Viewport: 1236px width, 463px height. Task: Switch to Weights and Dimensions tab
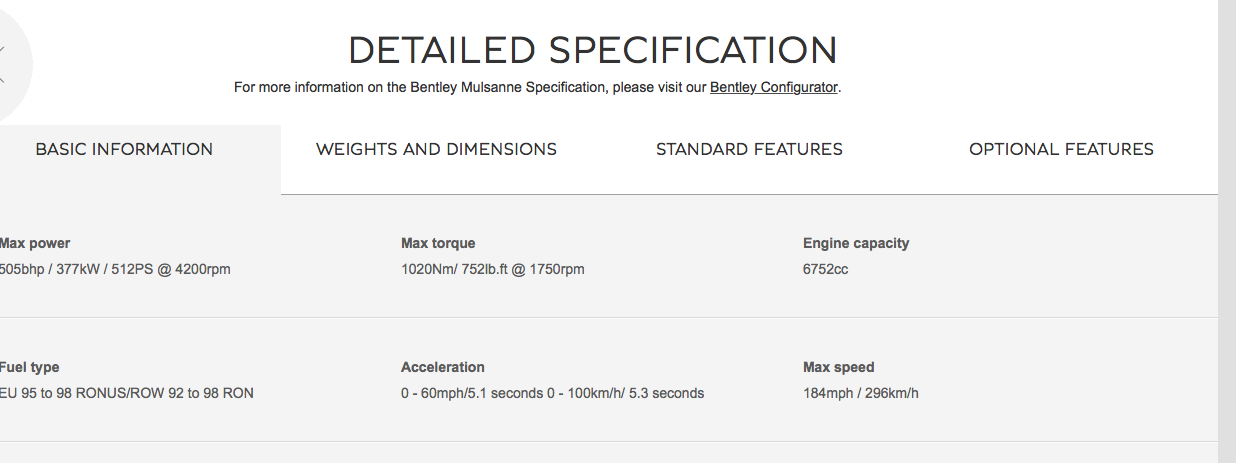click(x=436, y=150)
